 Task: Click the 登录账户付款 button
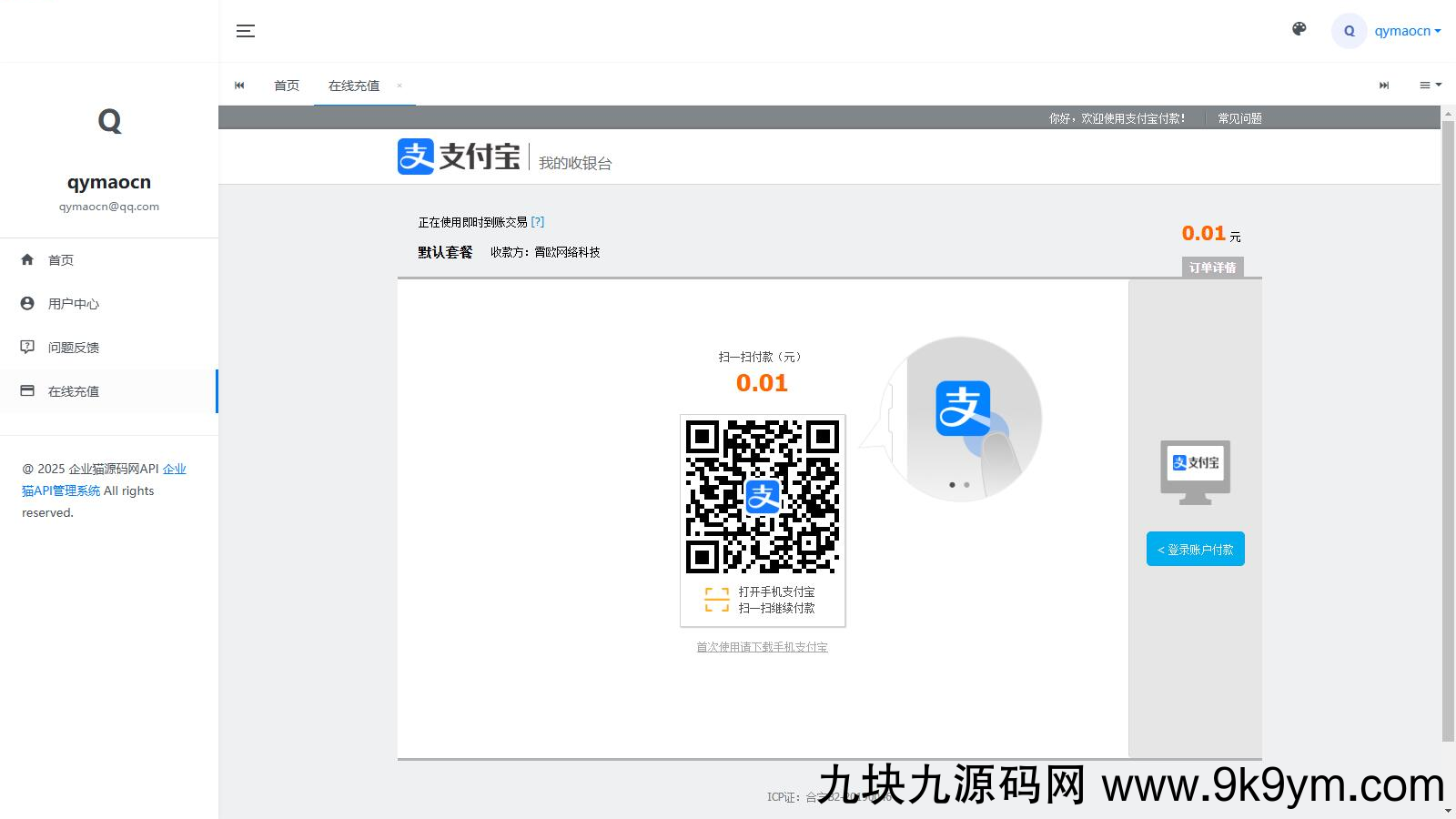point(1195,549)
